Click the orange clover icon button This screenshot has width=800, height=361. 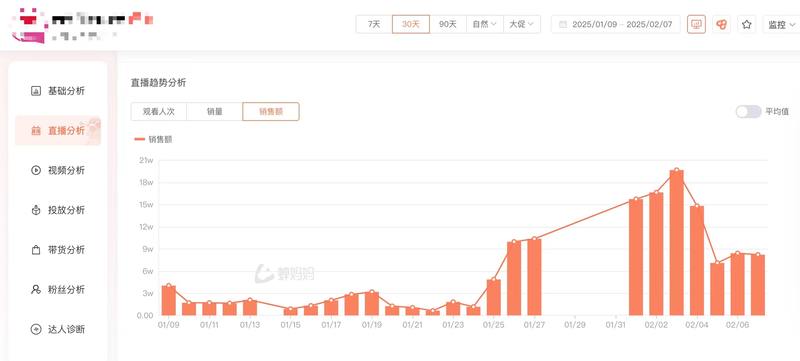[x=721, y=24]
